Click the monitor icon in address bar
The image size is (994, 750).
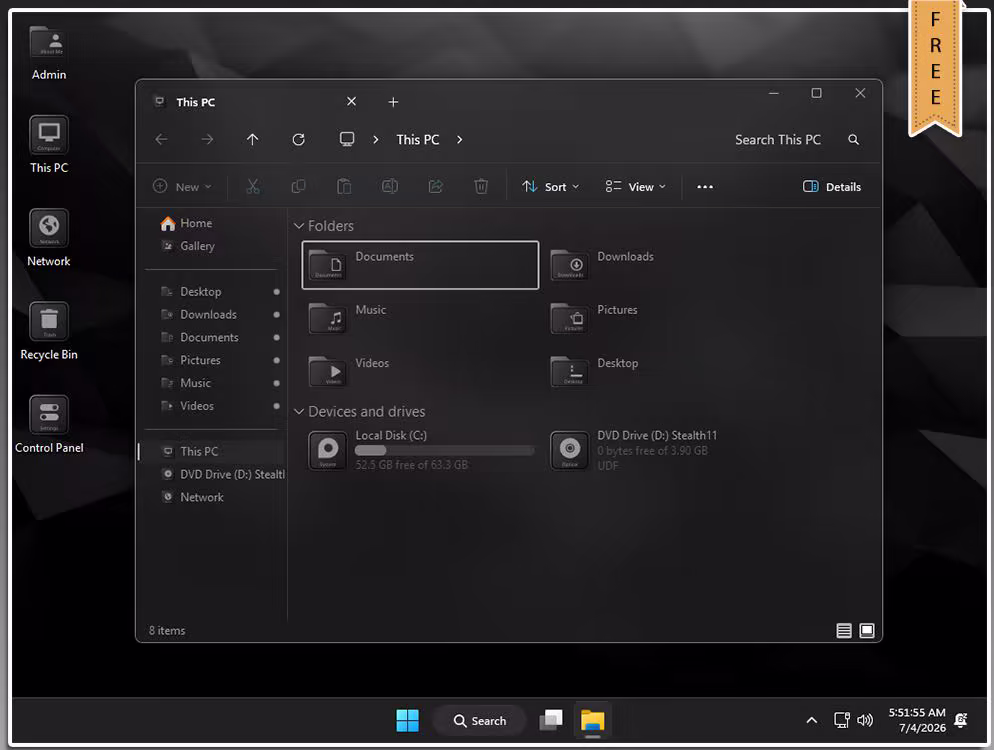[347, 139]
